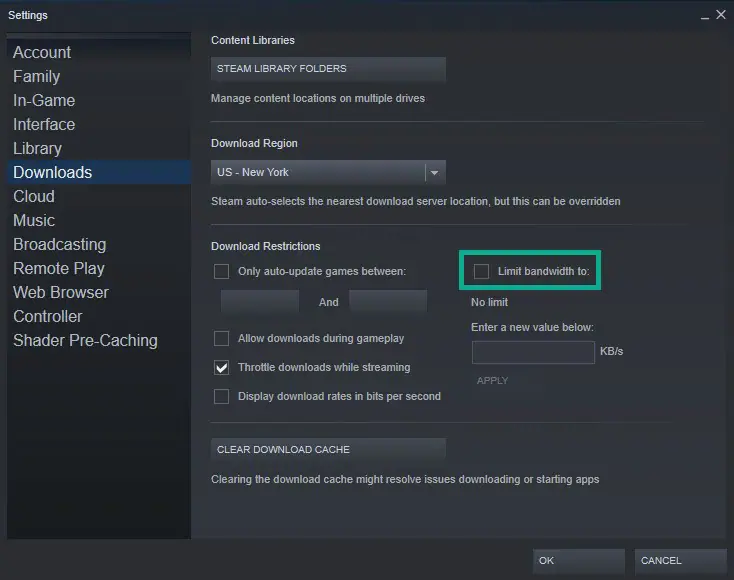Click the bandwidth KB/s input field
Image resolution: width=734 pixels, height=580 pixels.
pyautogui.click(x=533, y=352)
